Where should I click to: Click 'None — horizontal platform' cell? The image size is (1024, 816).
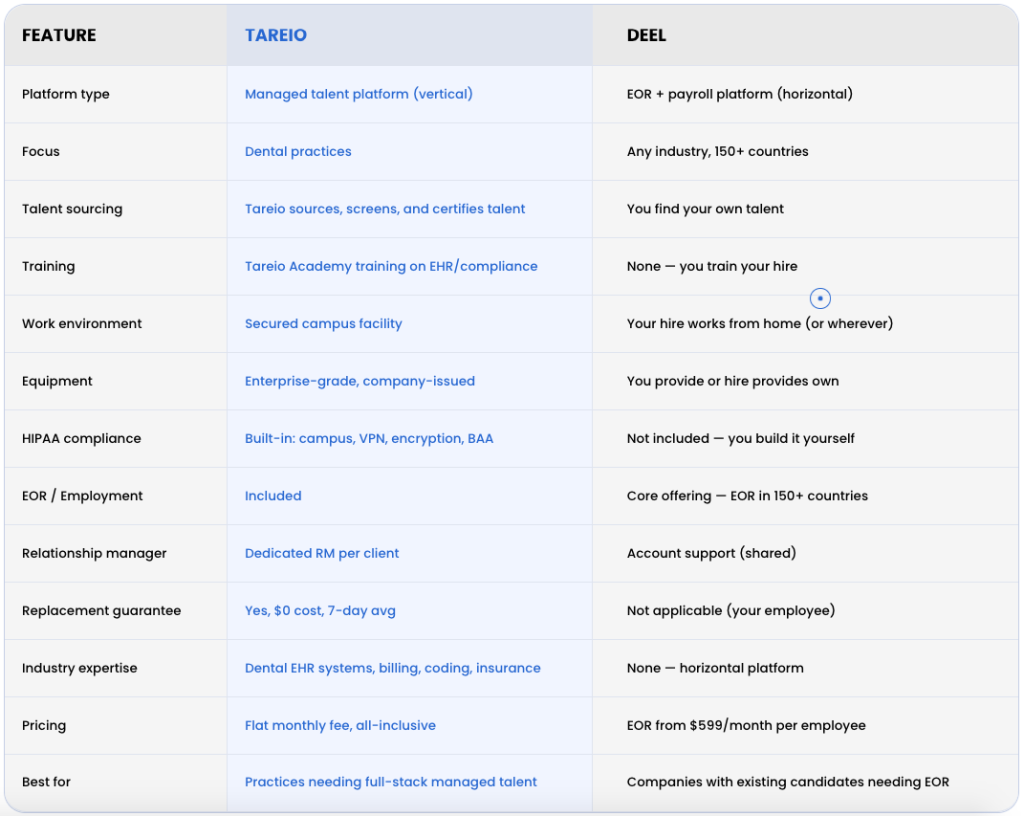tap(715, 668)
